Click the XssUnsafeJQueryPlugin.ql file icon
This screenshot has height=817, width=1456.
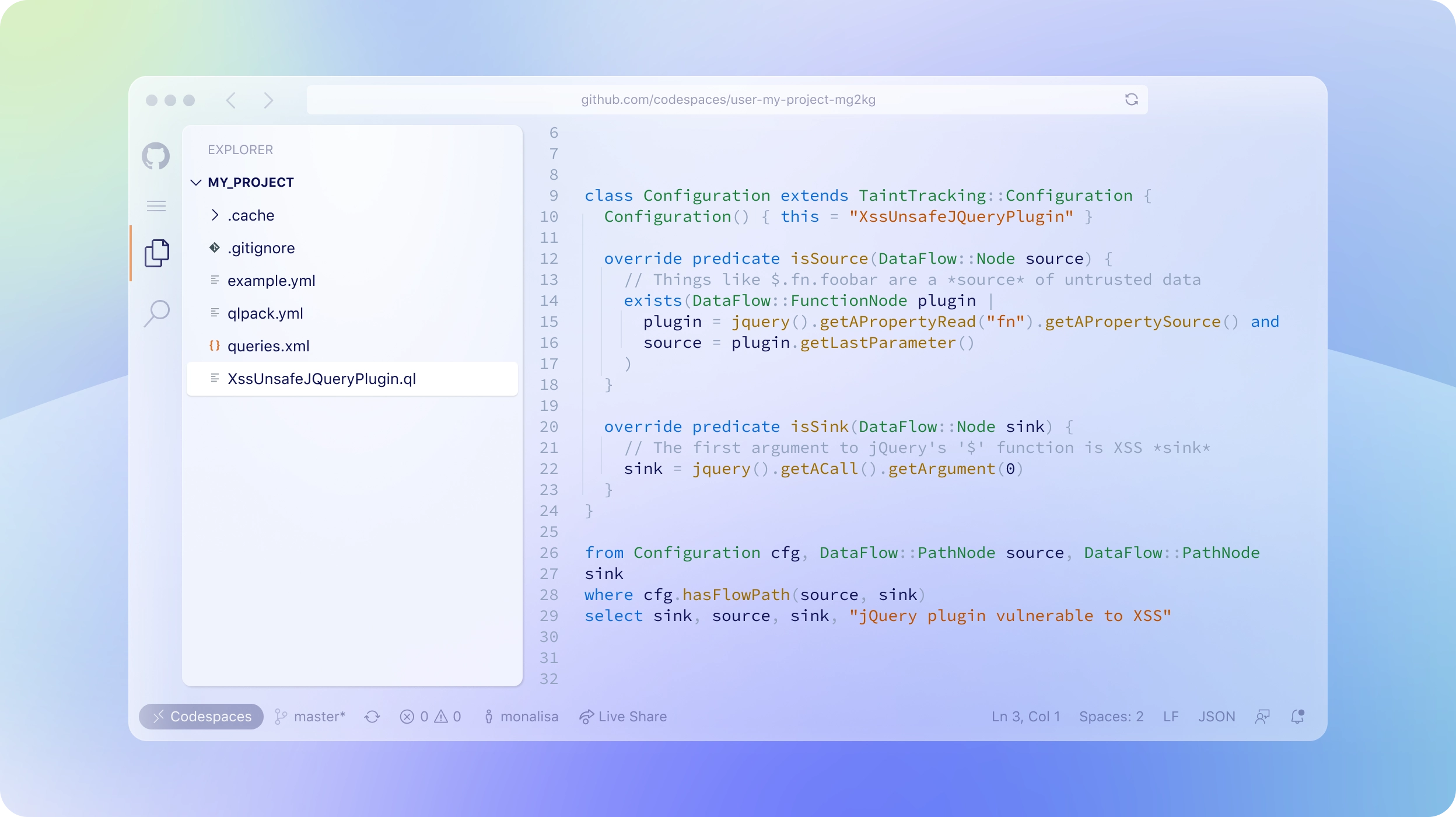pyautogui.click(x=215, y=379)
